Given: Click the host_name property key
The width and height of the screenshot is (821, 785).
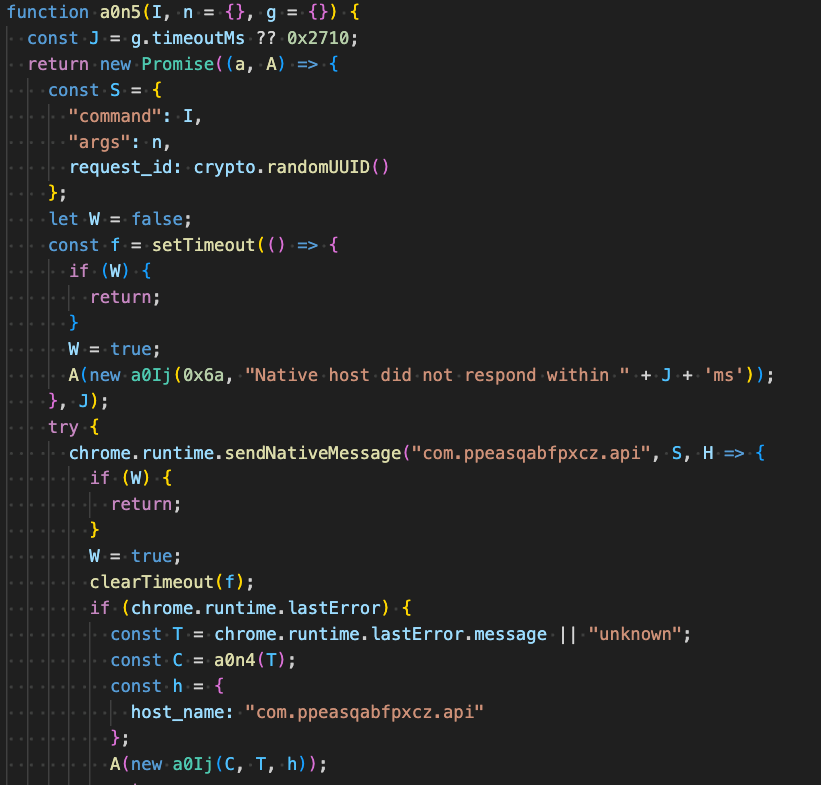Looking at the screenshot, I should point(178,712).
